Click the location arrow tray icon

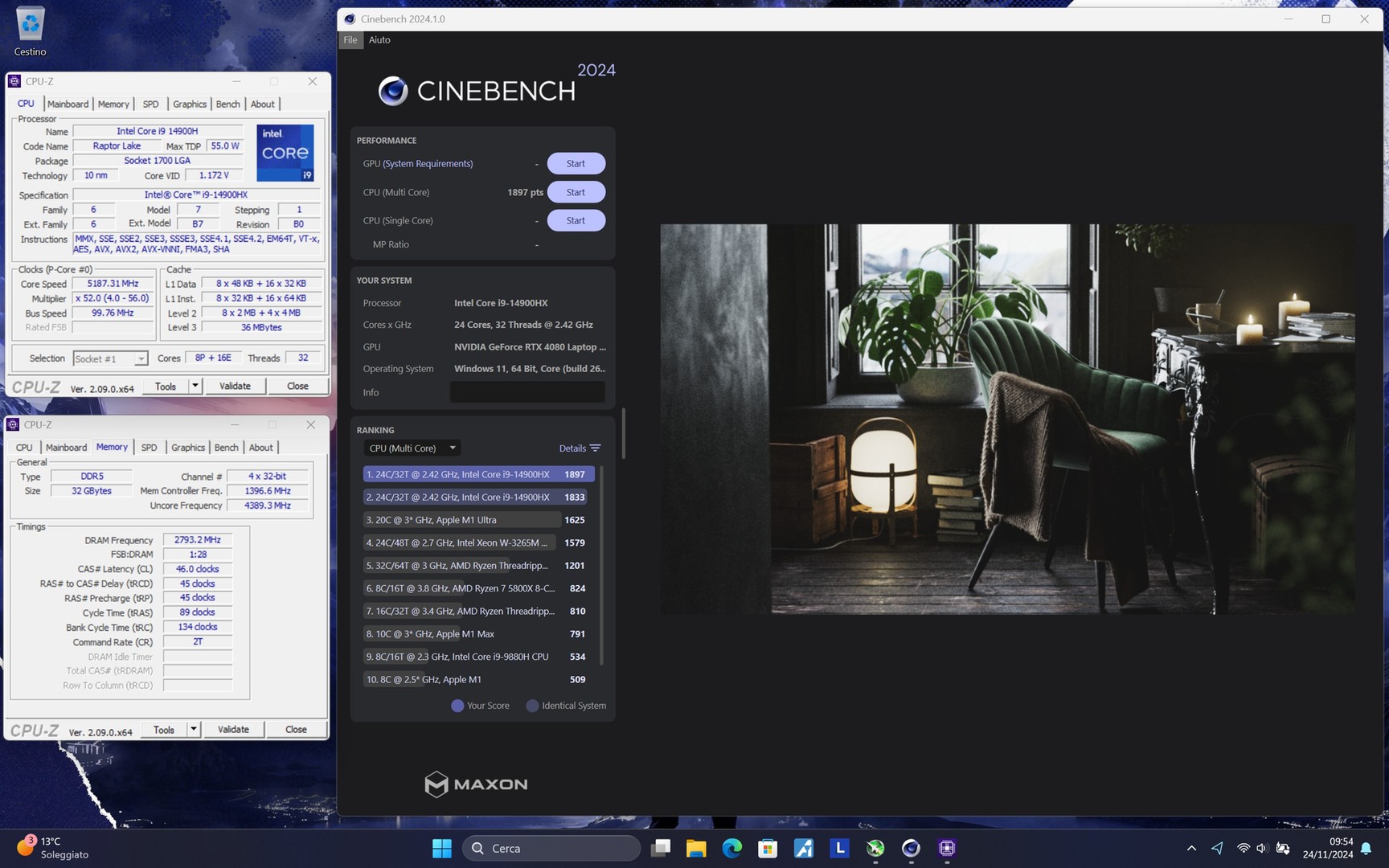pyautogui.click(x=1218, y=848)
